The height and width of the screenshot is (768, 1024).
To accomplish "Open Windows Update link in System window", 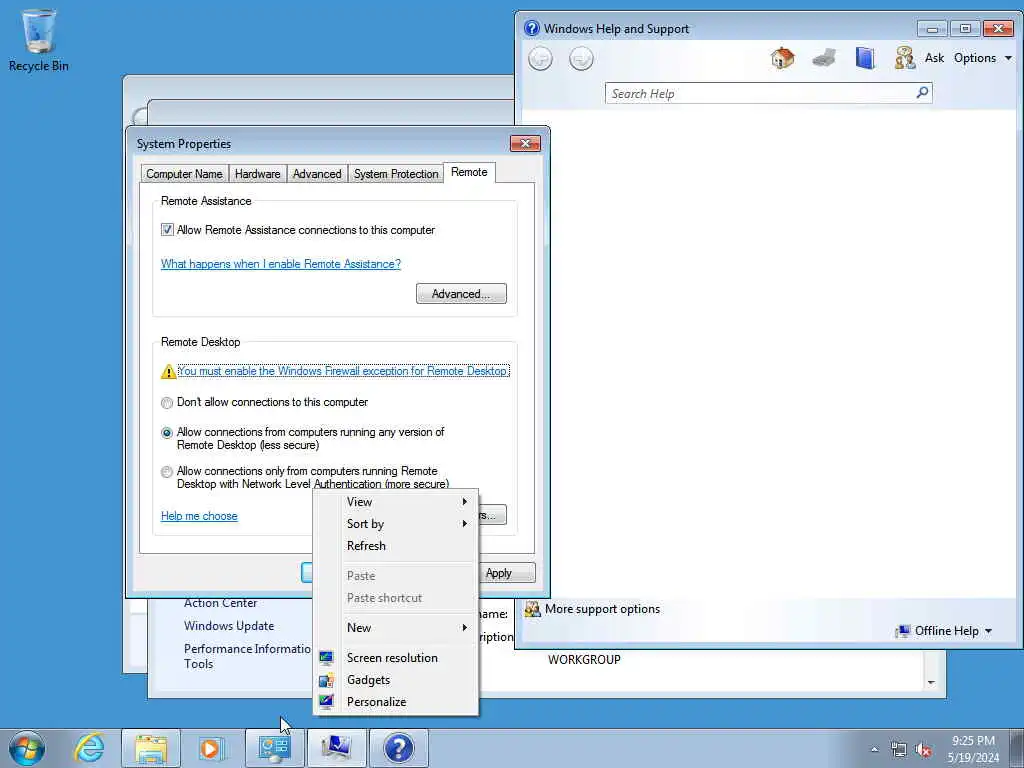I will pyautogui.click(x=229, y=626).
